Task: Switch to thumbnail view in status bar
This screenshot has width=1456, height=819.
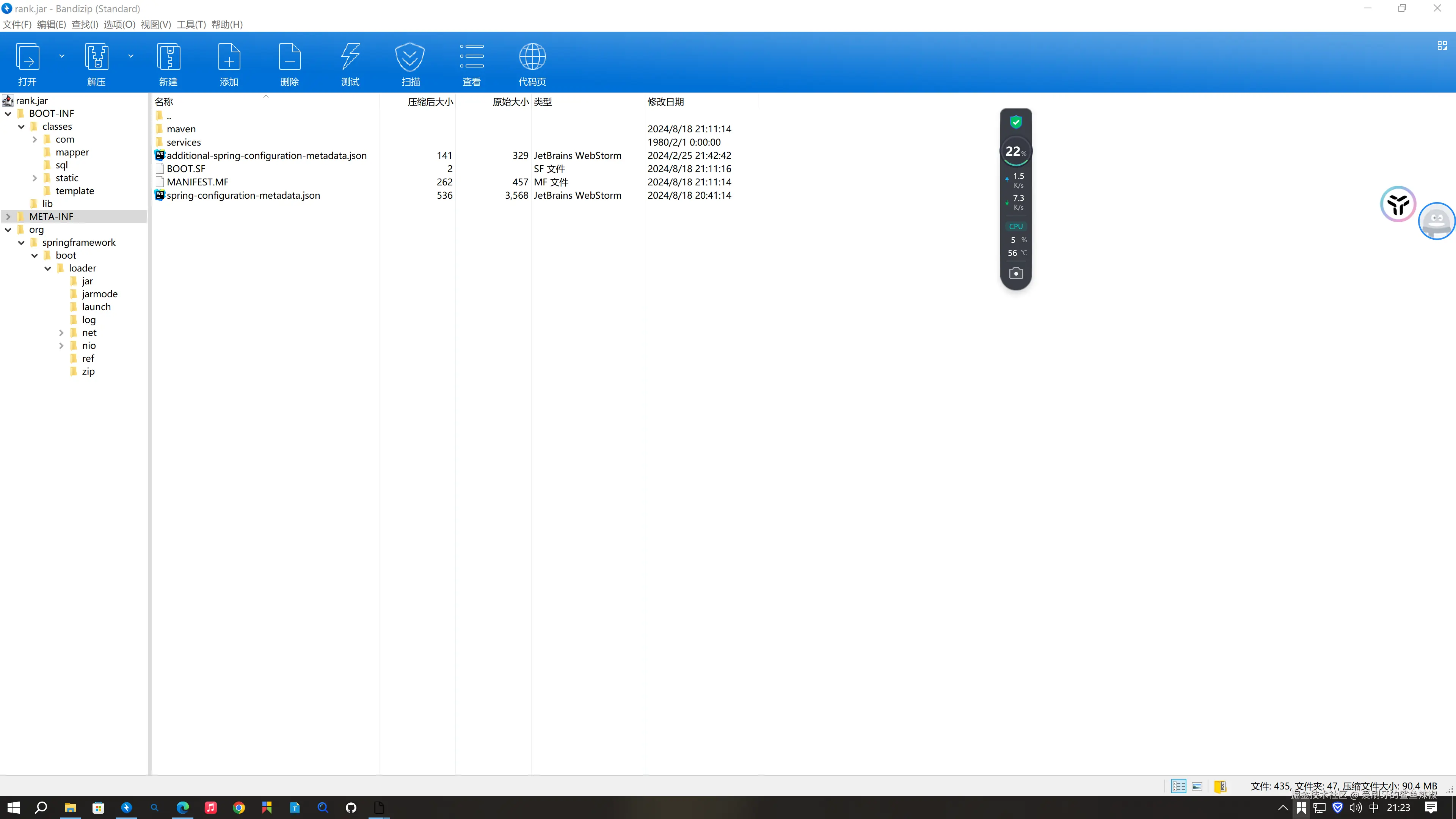Action: click(x=1197, y=786)
